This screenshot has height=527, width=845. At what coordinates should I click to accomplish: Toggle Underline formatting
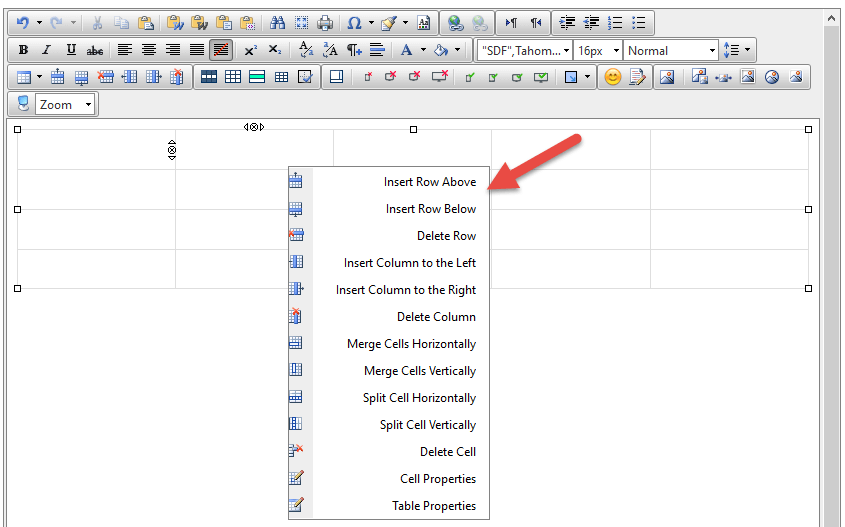tap(70, 50)
